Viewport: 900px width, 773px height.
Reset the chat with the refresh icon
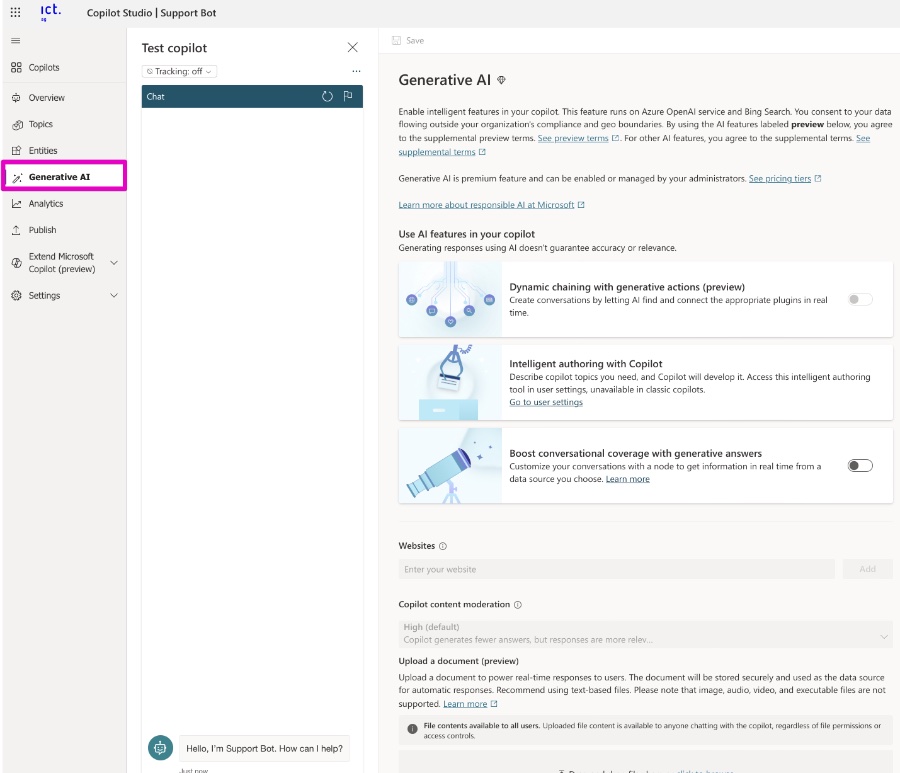pos(327,96)
